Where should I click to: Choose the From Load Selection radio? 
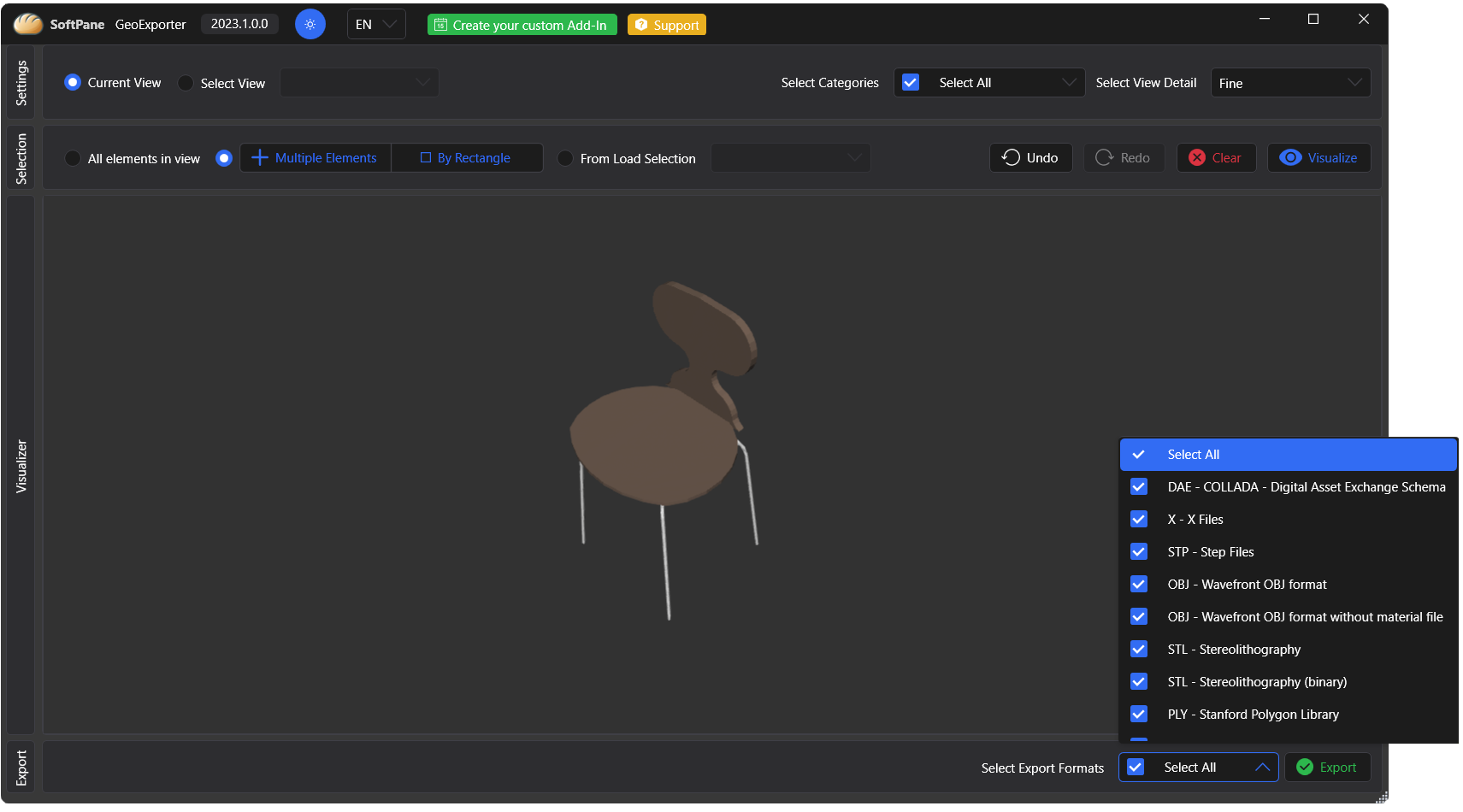coord(565,158)
